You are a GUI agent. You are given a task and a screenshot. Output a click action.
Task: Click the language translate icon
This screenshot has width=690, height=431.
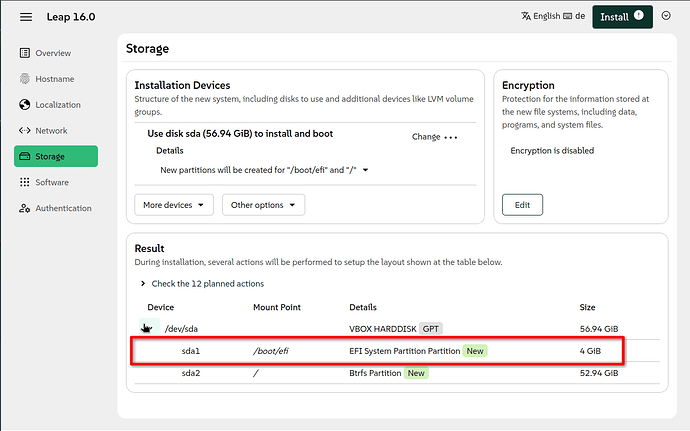coord(526,16)
